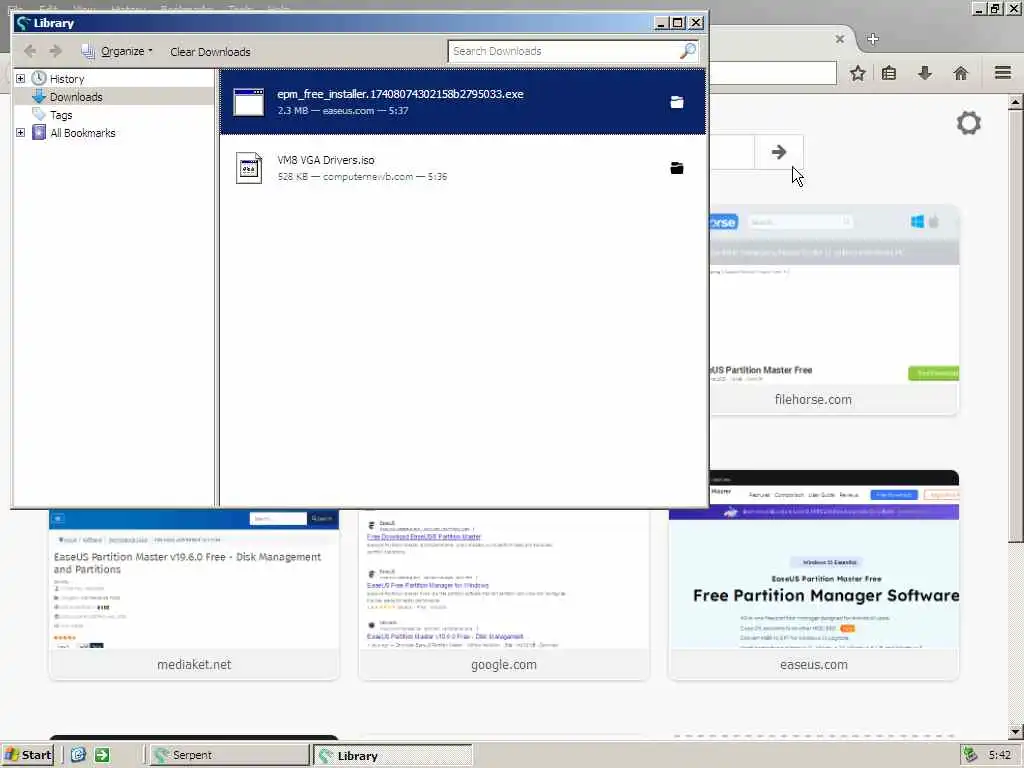Open the mediaket.net tile

coord(194,594)
